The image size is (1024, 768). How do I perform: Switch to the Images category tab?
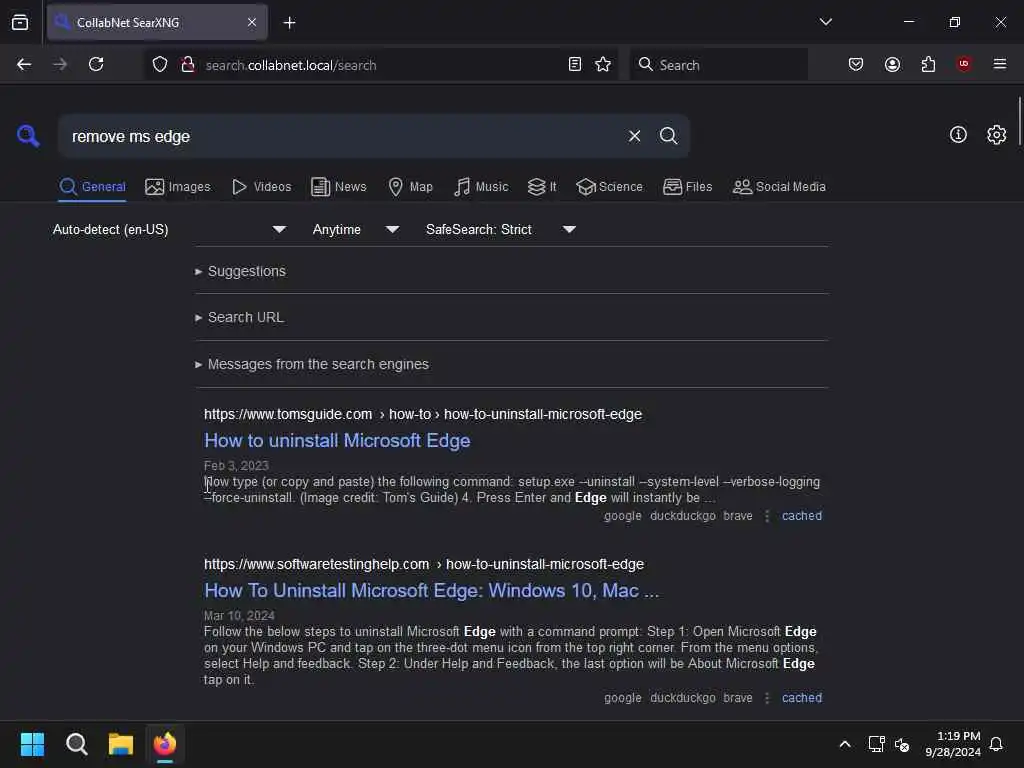[178, 187]
